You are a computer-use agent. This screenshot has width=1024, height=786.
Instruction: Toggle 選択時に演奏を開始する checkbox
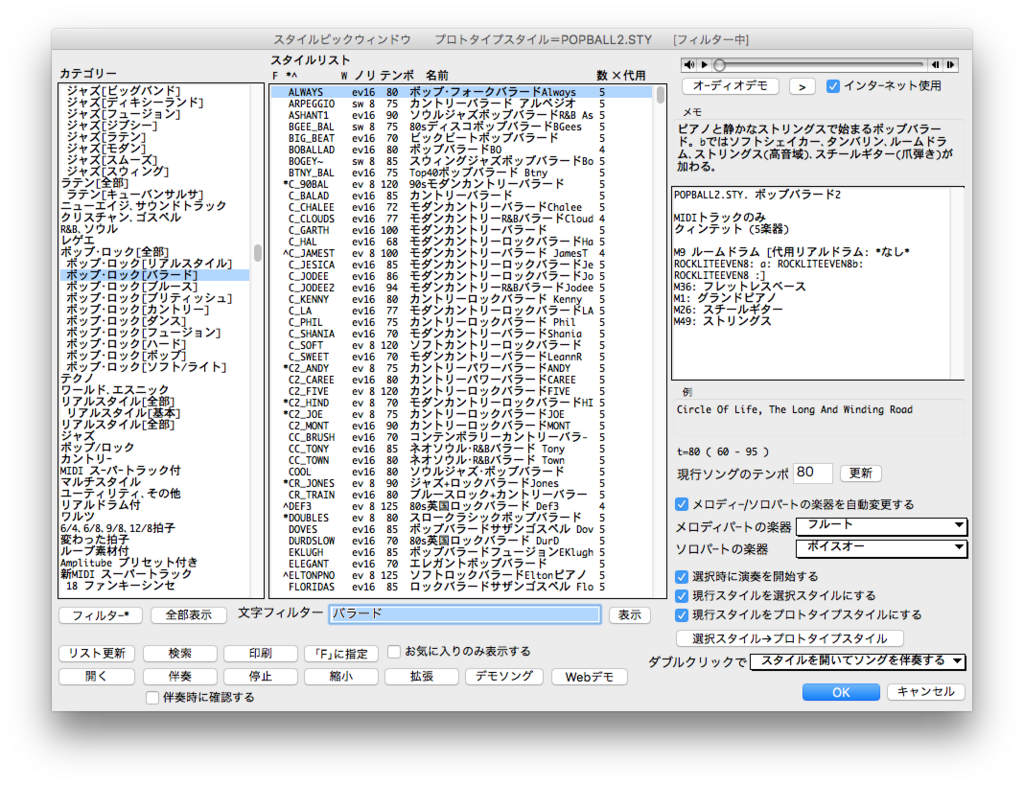681,576
